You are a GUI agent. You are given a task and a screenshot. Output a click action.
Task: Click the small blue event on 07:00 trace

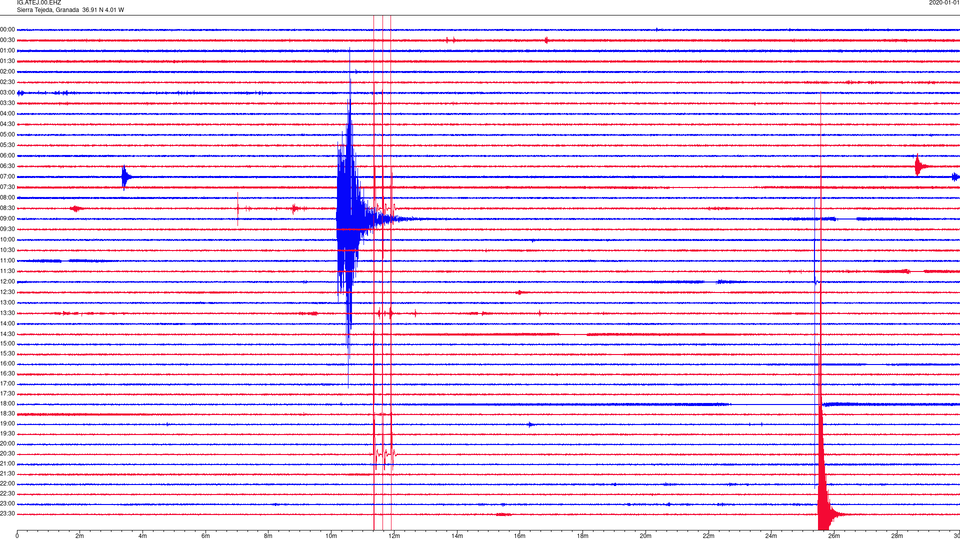click(x=126, y=178)
